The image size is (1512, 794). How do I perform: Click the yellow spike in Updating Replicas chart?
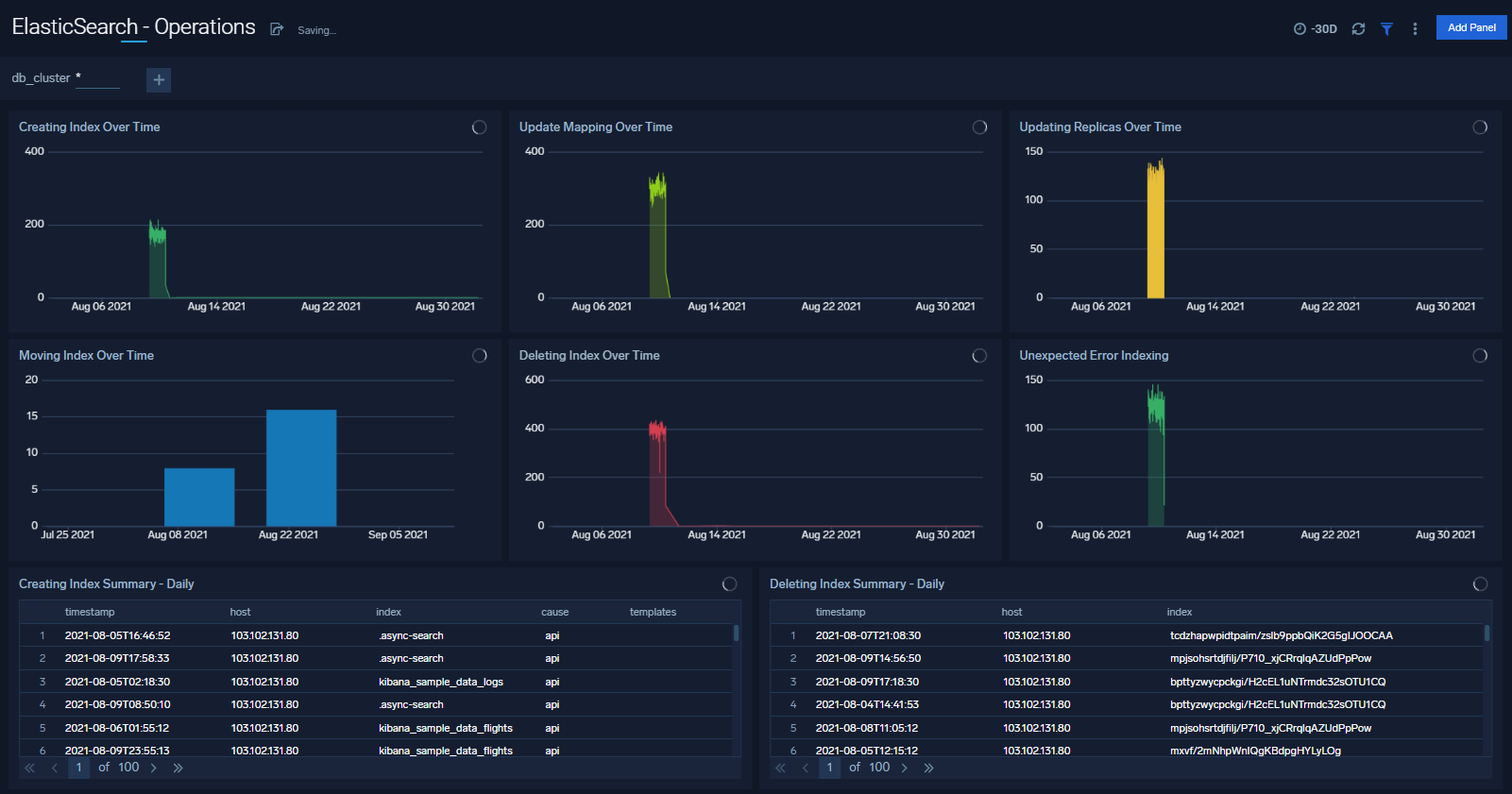1155,231
